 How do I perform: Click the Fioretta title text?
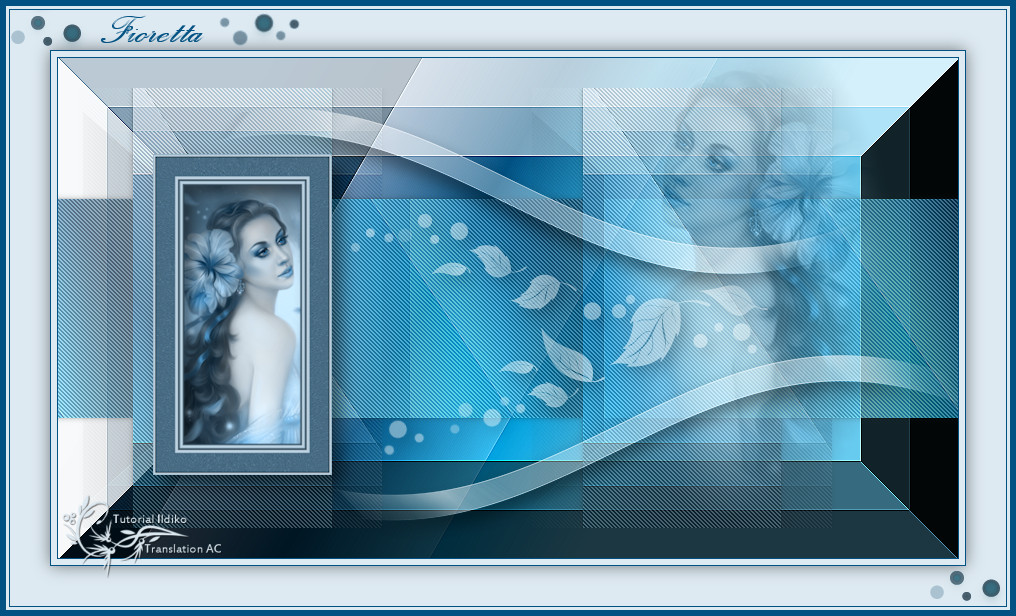coord(152,30)
